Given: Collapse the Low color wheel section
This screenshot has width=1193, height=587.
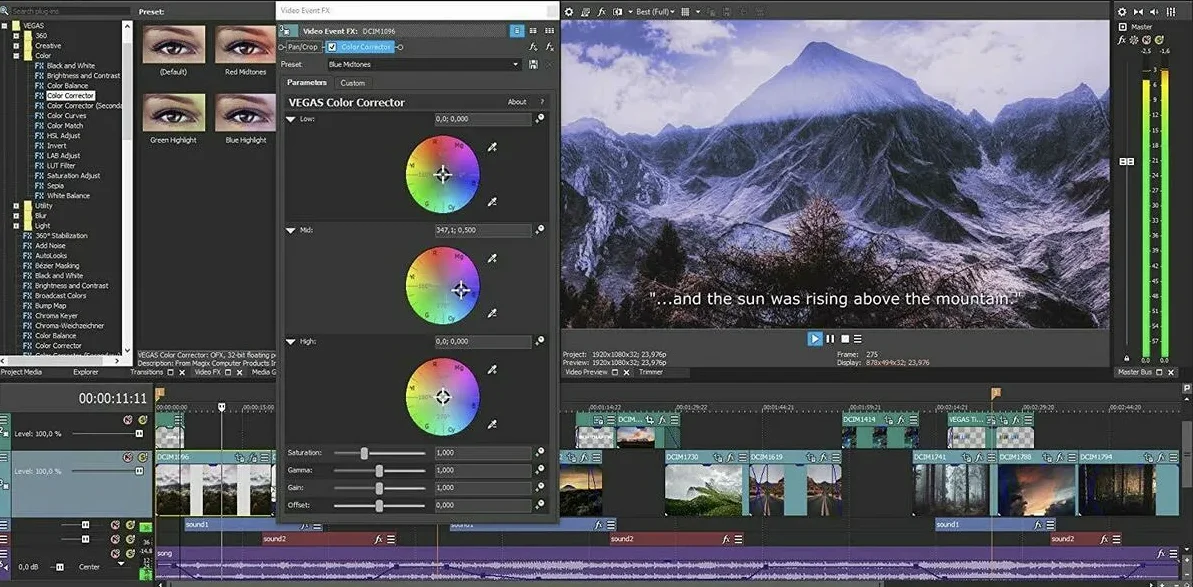Looking at the screenshot, I should (291, 119).
